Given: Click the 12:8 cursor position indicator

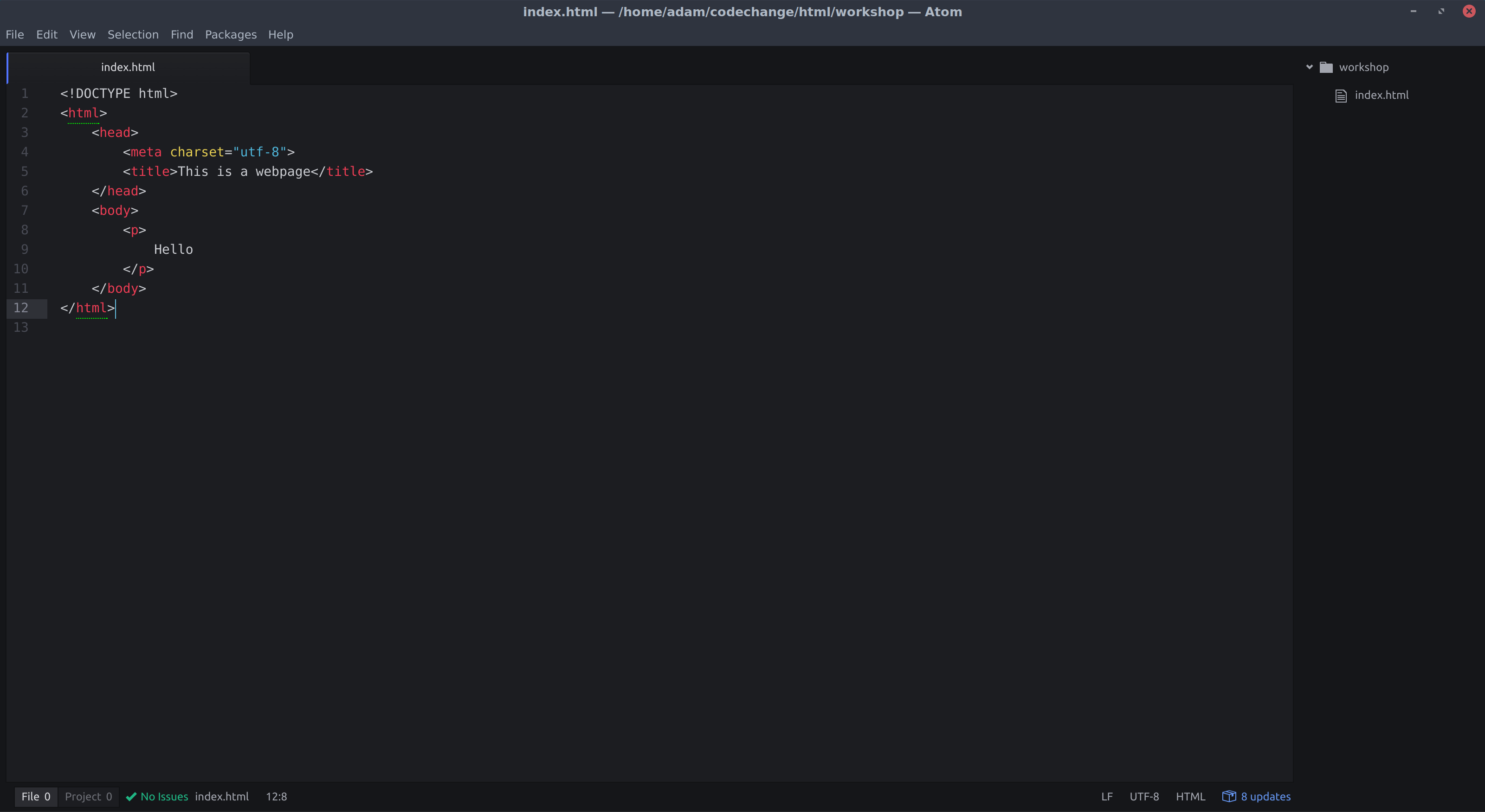Looking at the screenshot, I should (276, 796).
